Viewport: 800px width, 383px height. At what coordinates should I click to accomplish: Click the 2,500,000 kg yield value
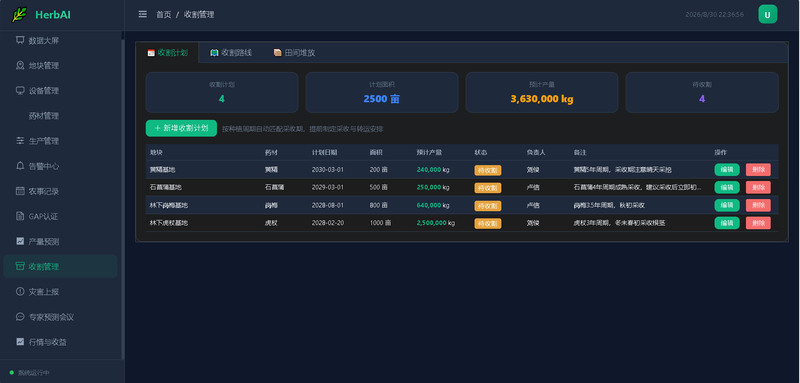(x=436, y=223)
